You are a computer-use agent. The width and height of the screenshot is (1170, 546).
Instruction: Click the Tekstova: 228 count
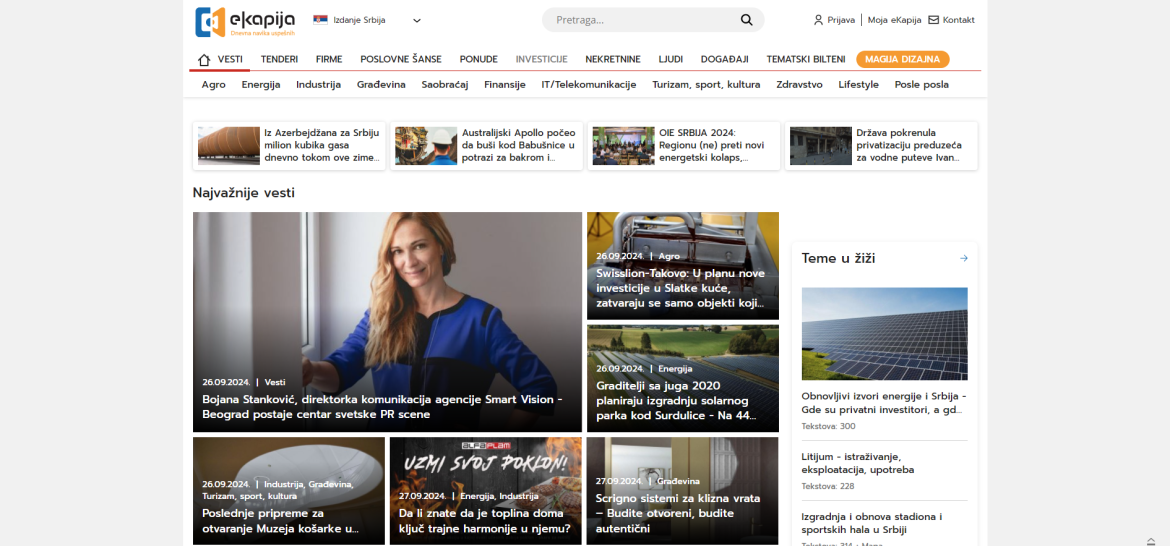828,486
